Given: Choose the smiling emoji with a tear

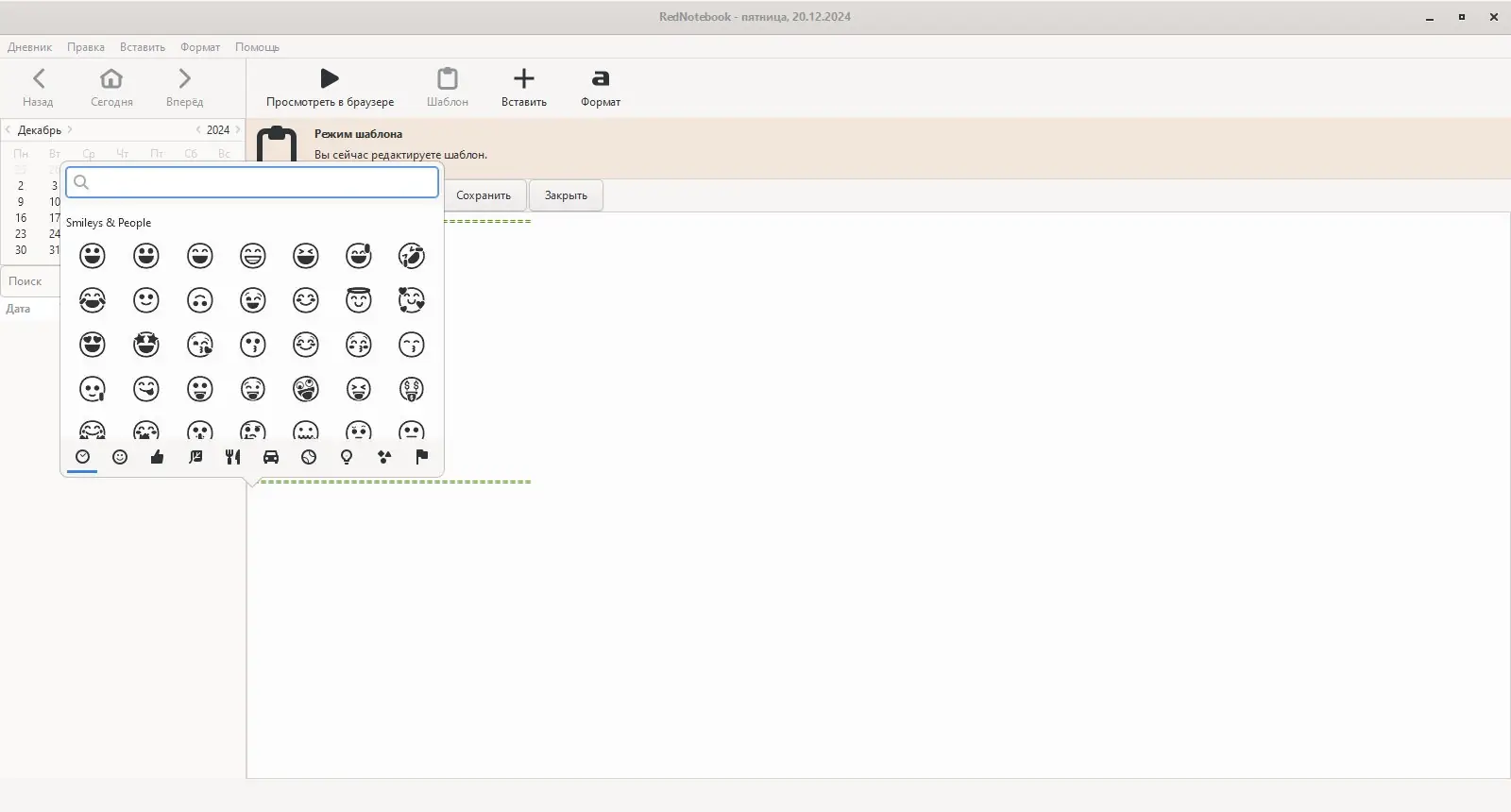Looking at the screenshot, I should coord(93,389).
